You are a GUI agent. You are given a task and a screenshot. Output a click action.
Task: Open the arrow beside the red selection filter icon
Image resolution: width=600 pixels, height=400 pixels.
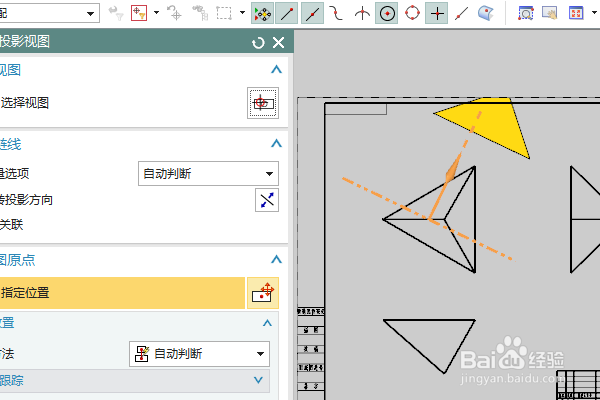pos(156,13)
